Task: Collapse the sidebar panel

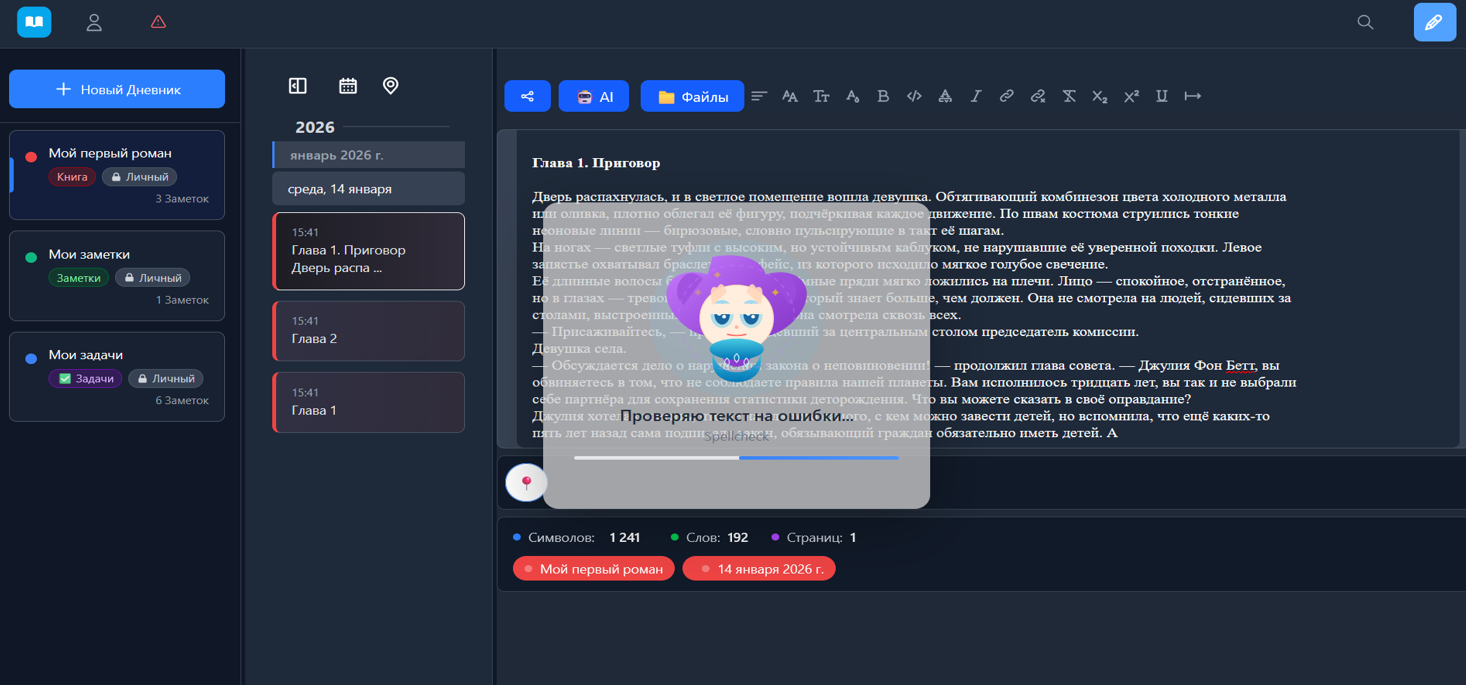Action: [x=298, y=86]
